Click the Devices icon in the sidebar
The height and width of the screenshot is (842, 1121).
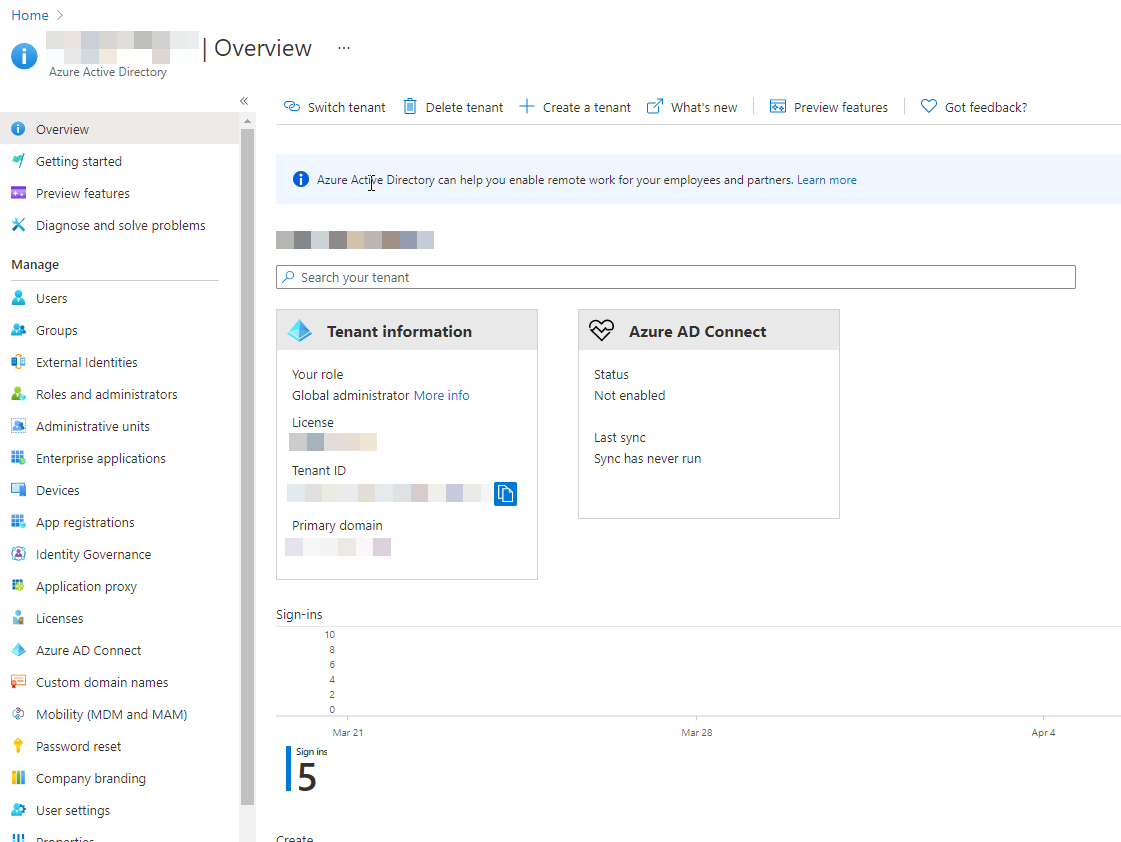click(19, 490)
